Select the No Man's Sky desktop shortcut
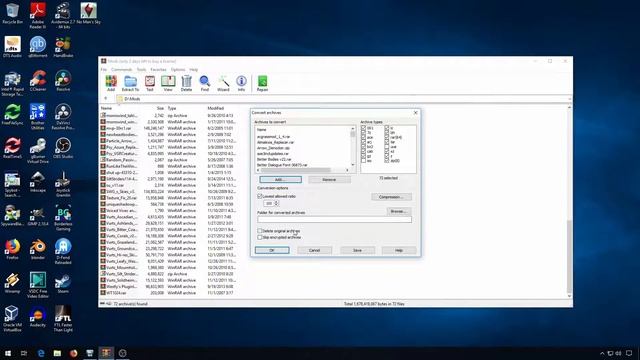 [x=89, y=13]
